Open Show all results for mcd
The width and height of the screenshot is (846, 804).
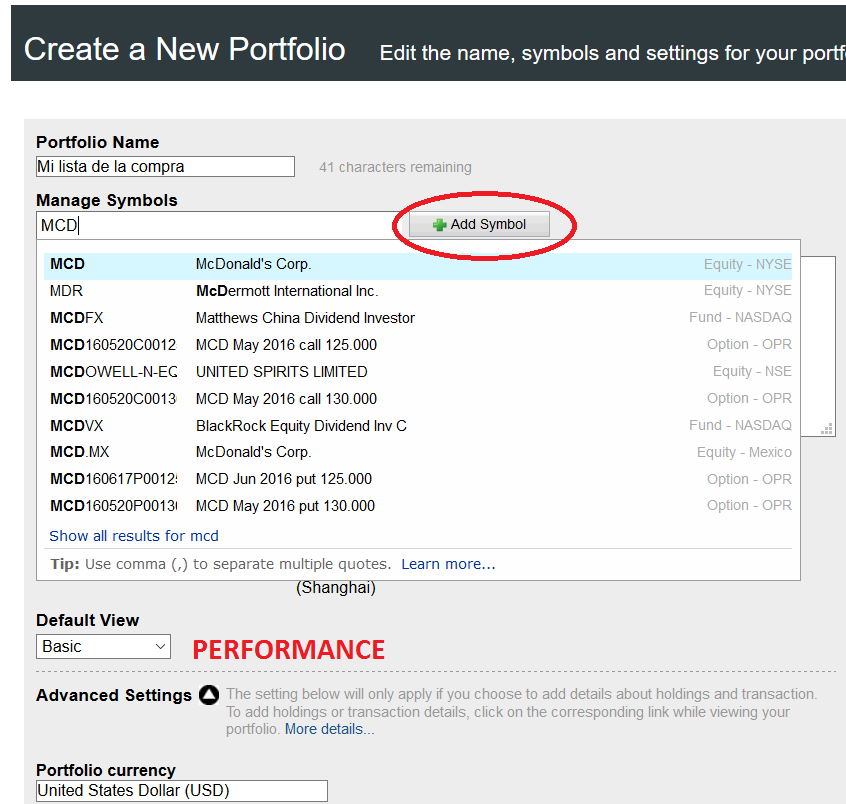pyautogui.click(x=134, y=536)
